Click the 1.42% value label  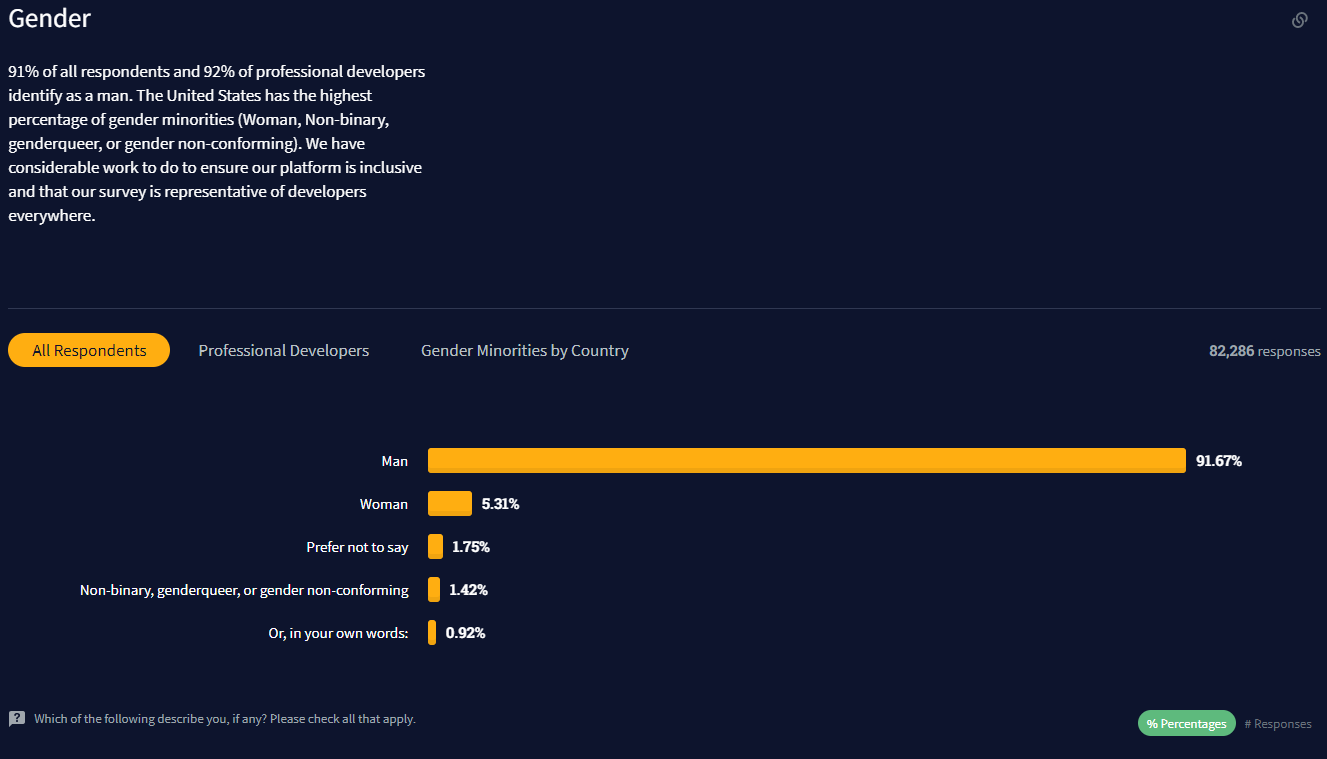(468, 590)
